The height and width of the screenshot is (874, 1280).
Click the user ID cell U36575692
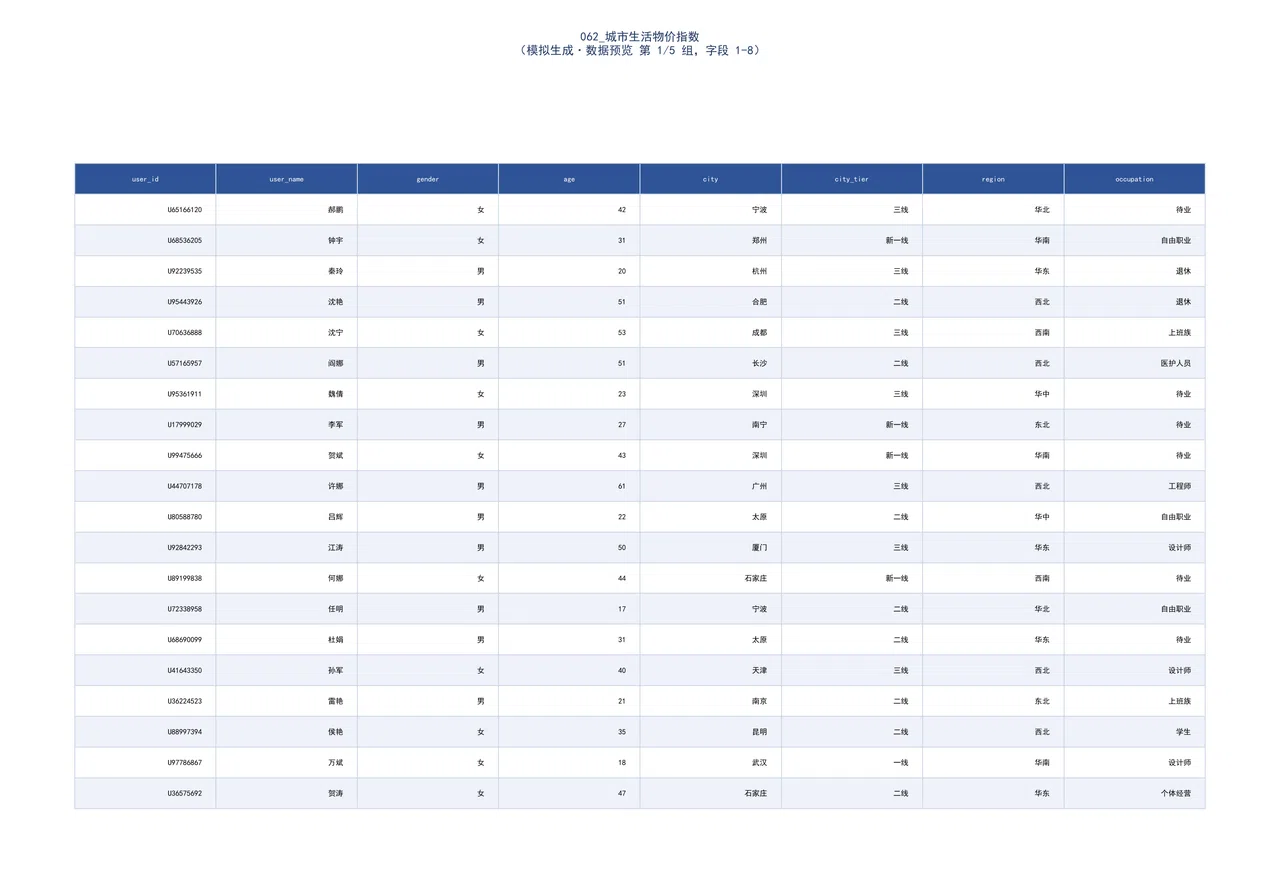click(x=145, y=793)
